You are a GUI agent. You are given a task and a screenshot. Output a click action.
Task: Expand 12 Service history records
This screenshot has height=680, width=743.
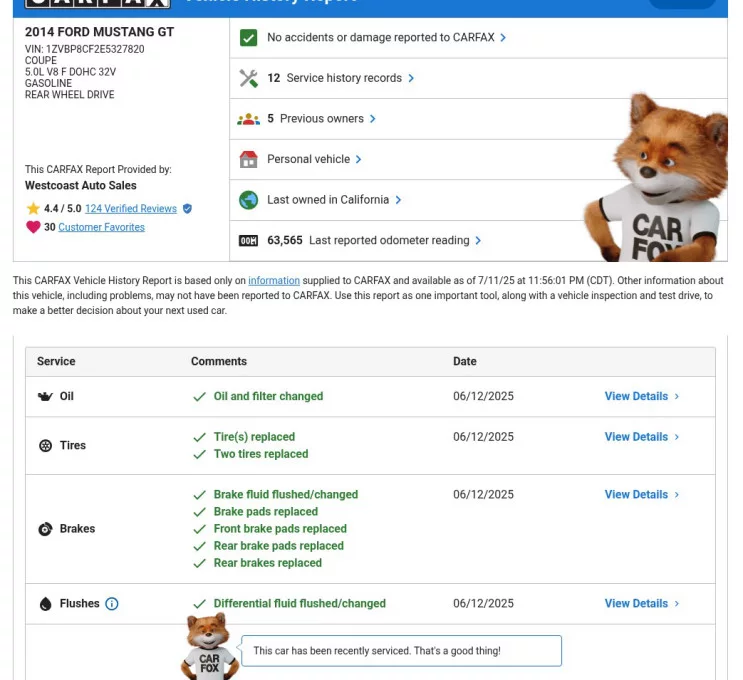(340, 78)
